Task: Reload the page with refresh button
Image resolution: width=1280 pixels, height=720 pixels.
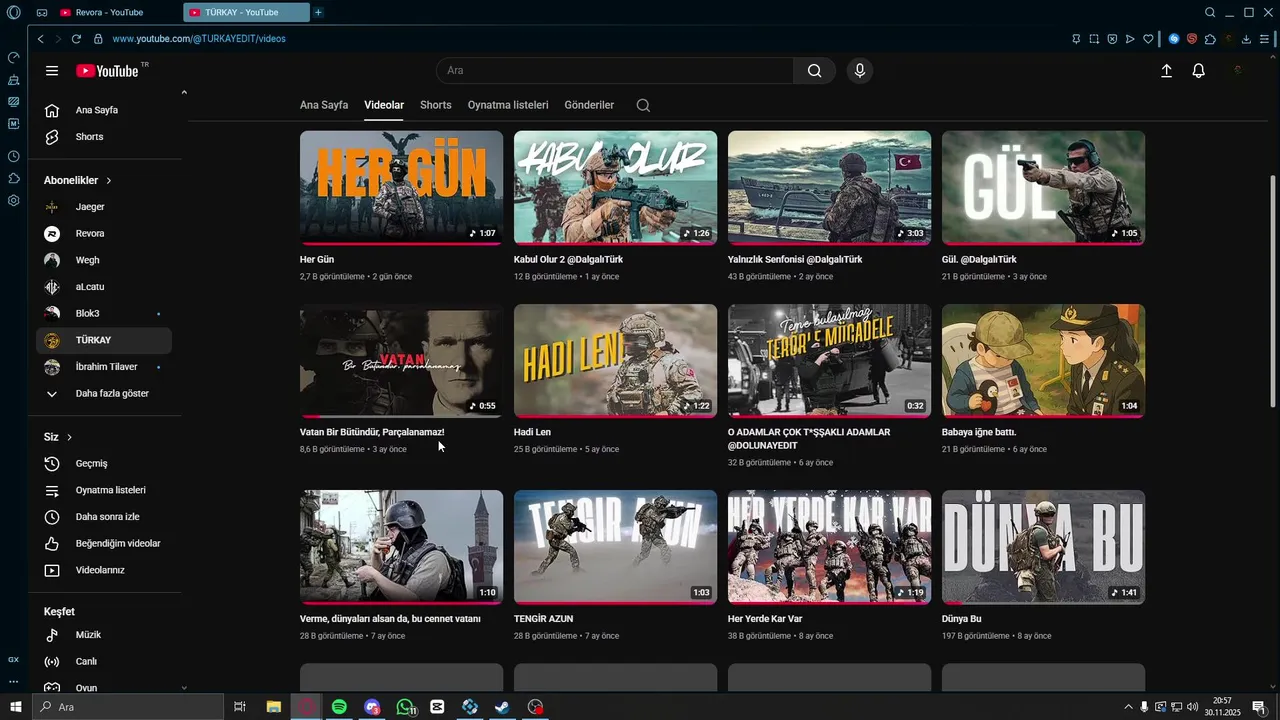Action: pyautogui.click(x=76, y=39)
